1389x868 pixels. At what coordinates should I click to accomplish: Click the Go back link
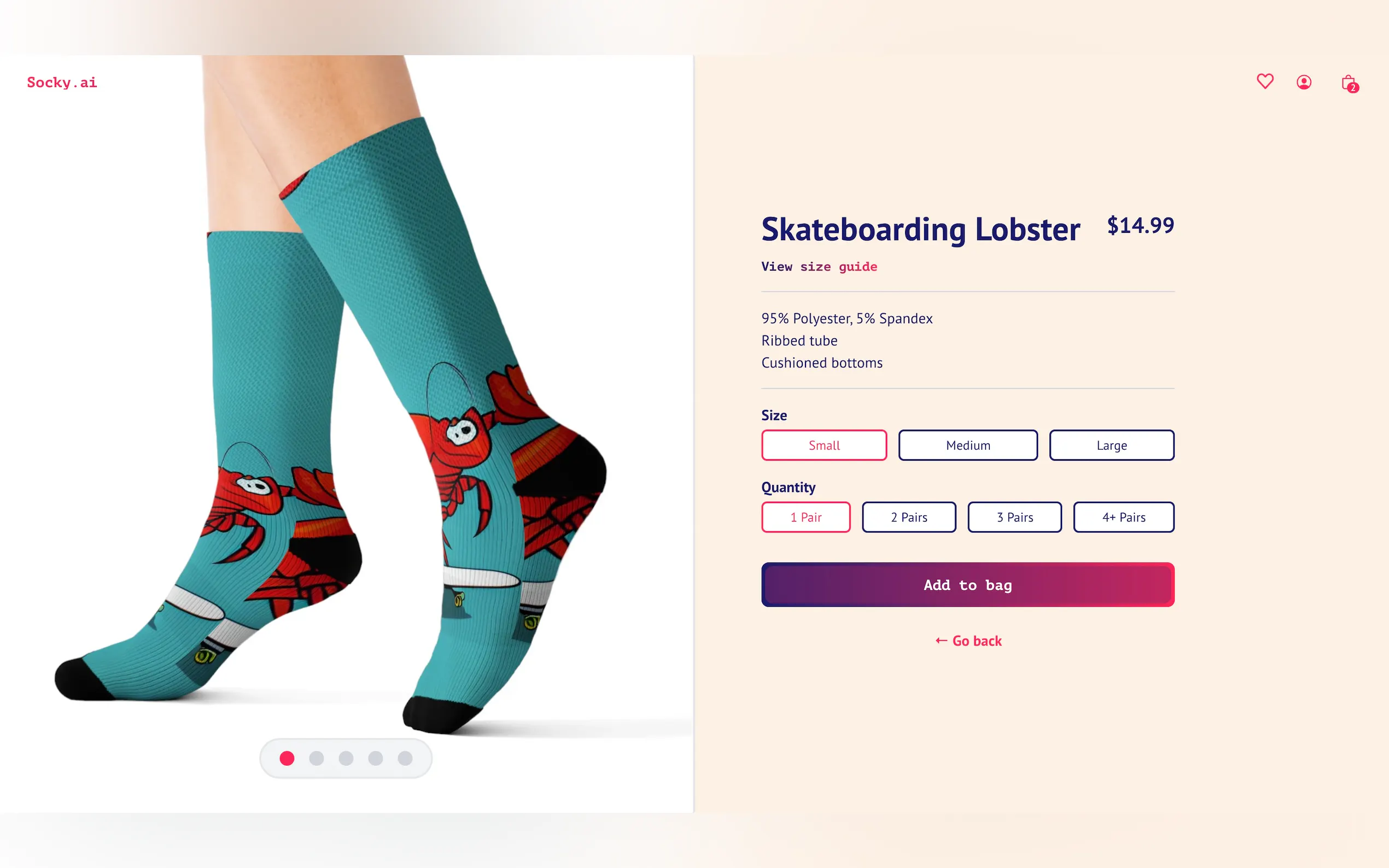coord(968,641)
